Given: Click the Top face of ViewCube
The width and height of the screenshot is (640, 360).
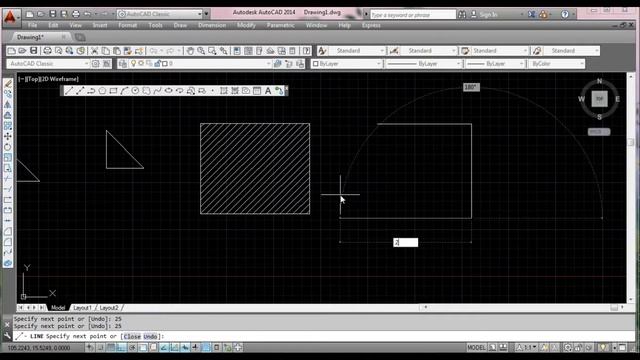Looking at the screenshot, I should click(x=599, y=99).
